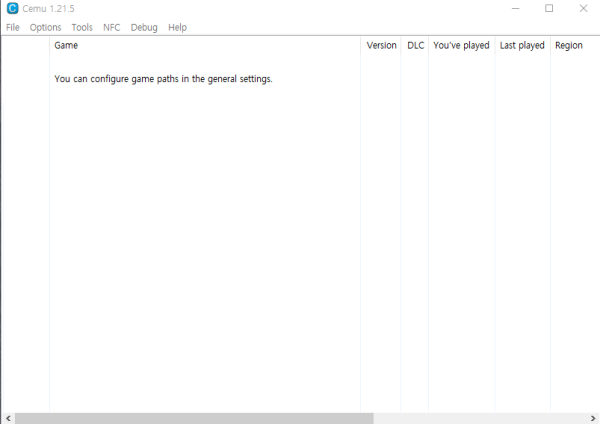This screenshot has height=424, width=600.
Task: Open the Tools menu
Action: tap(82, 28)
